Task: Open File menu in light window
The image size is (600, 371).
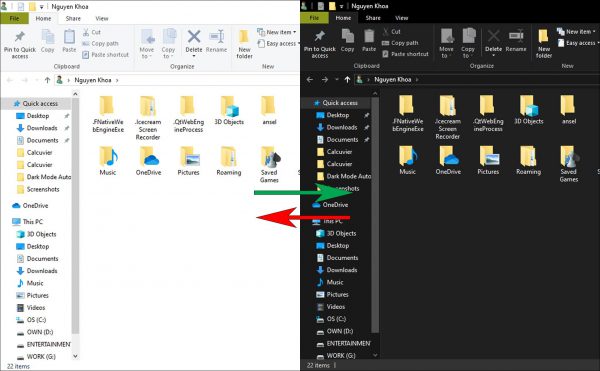Action: (14, 18)
